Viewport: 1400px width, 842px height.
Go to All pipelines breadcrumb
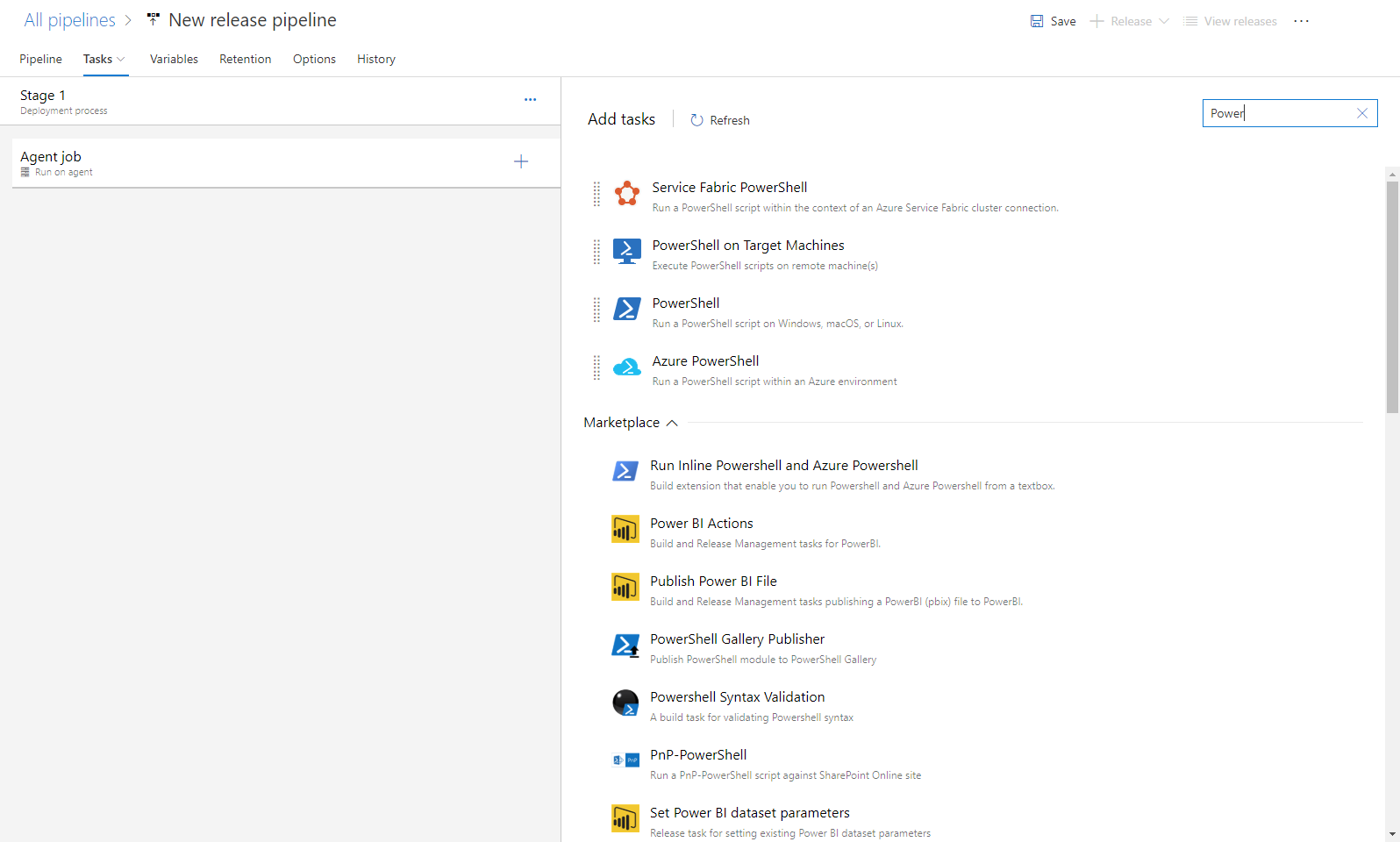coord(69,20)
